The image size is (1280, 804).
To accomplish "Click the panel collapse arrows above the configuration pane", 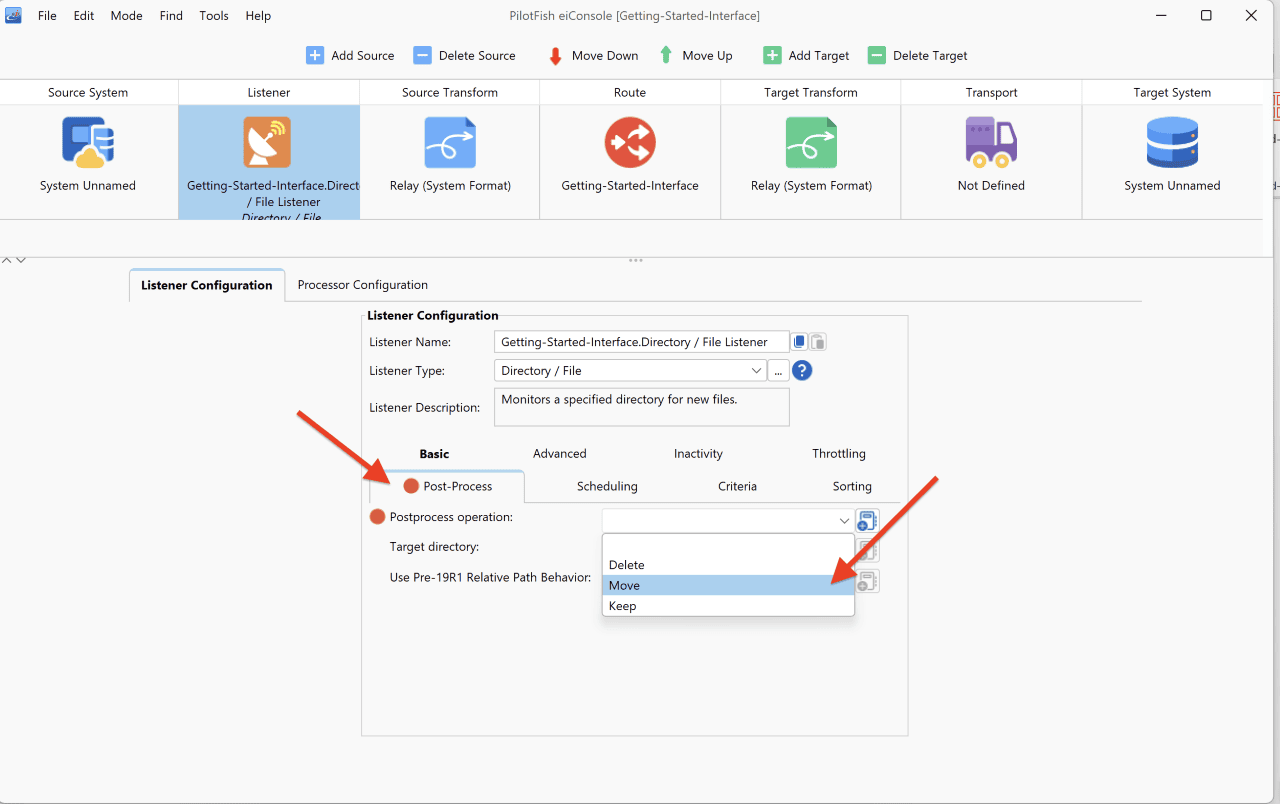I will pos(13,261).
